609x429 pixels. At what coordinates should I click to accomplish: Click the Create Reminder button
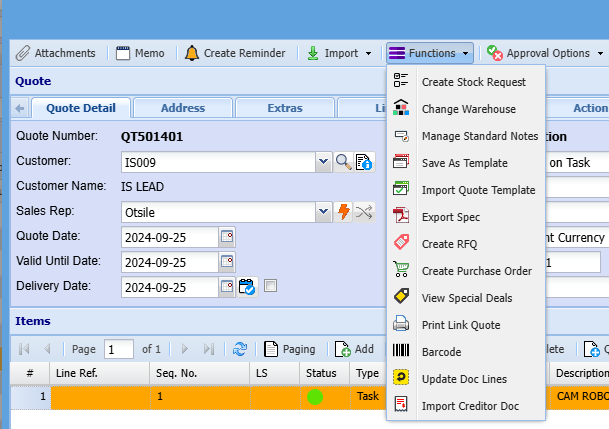pyautogui.click(x=235, y=53)
